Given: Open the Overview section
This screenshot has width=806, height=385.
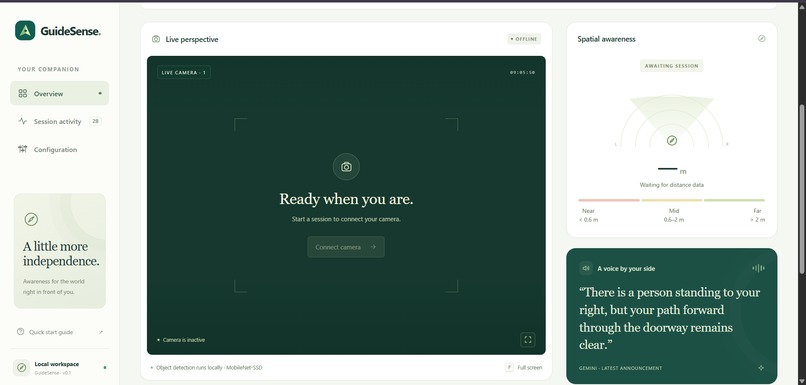Looking at the screenshot, I should [60, 94].
